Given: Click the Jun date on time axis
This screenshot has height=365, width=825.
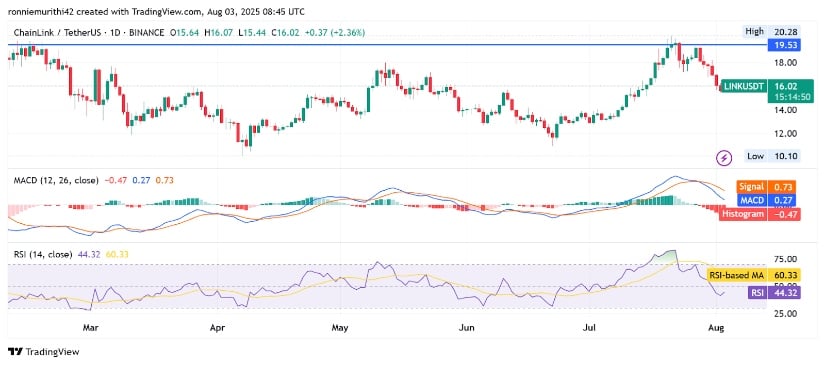Looking at the screenshot, I should pos(467,328).
